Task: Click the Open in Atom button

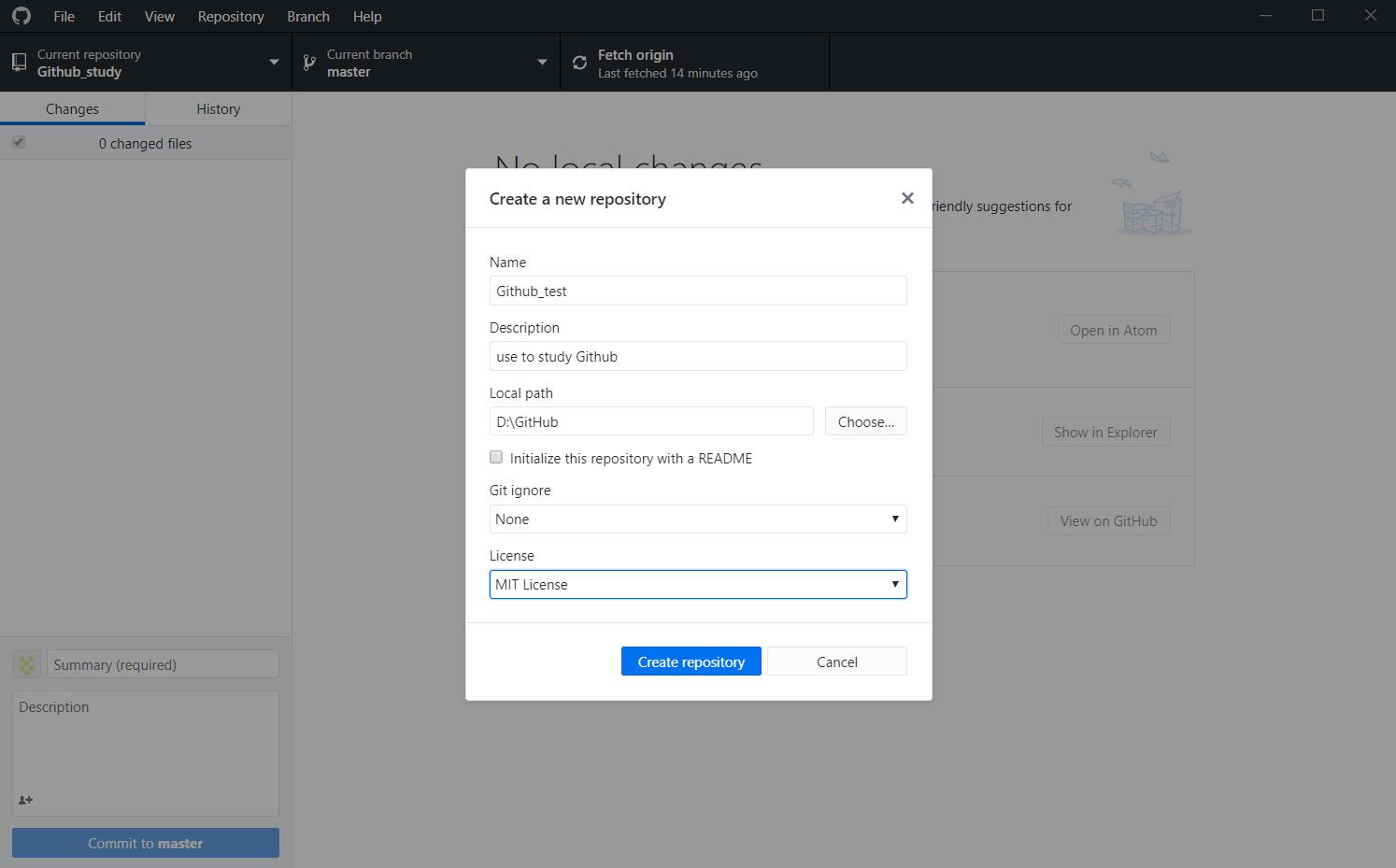Action: tap(1113, 329)
